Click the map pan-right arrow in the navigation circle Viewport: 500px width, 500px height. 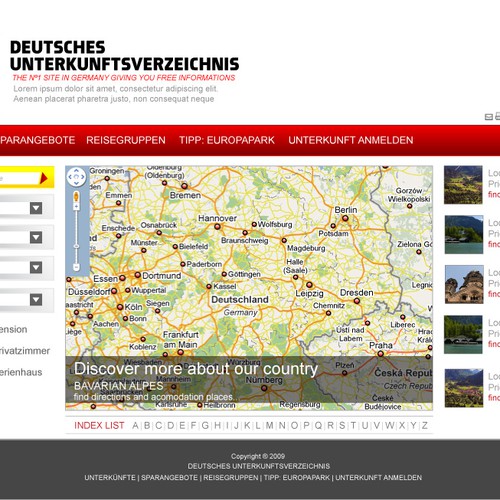click(x=83, y=177)
